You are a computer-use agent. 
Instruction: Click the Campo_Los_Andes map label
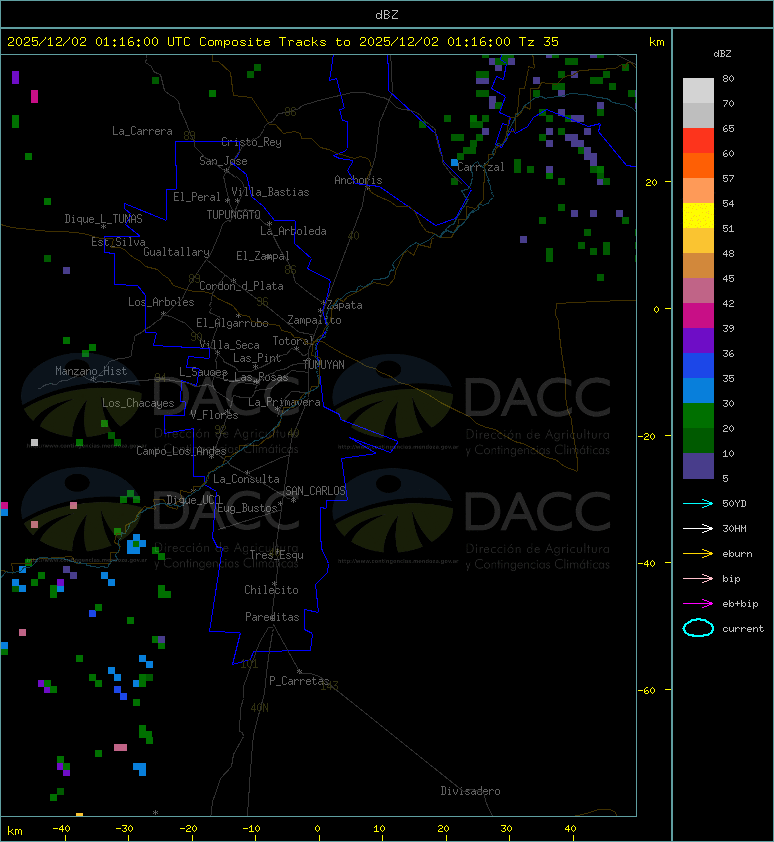click(181, 451)
